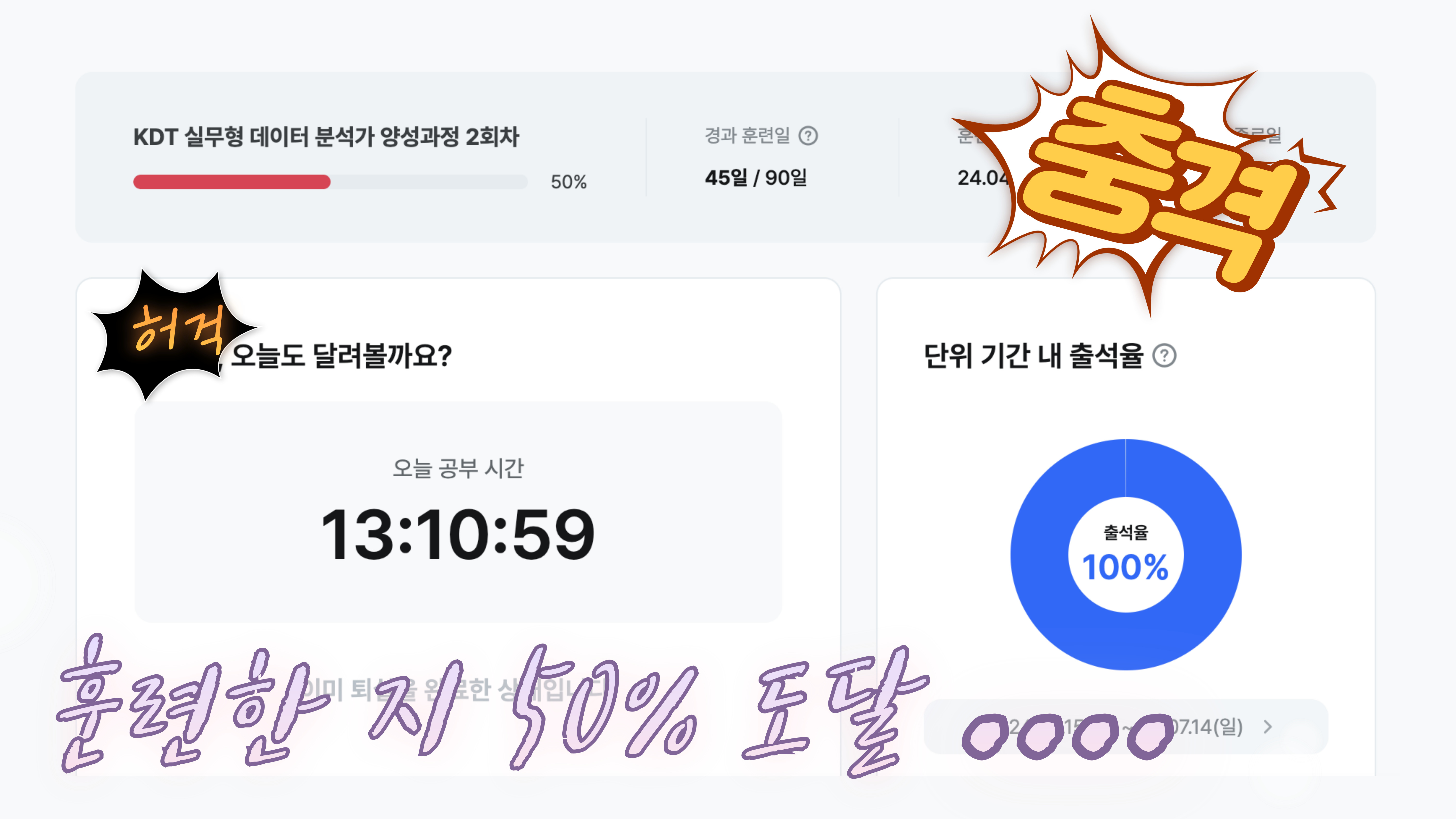Click the 13:10:59 study timer

click(458, 534)
